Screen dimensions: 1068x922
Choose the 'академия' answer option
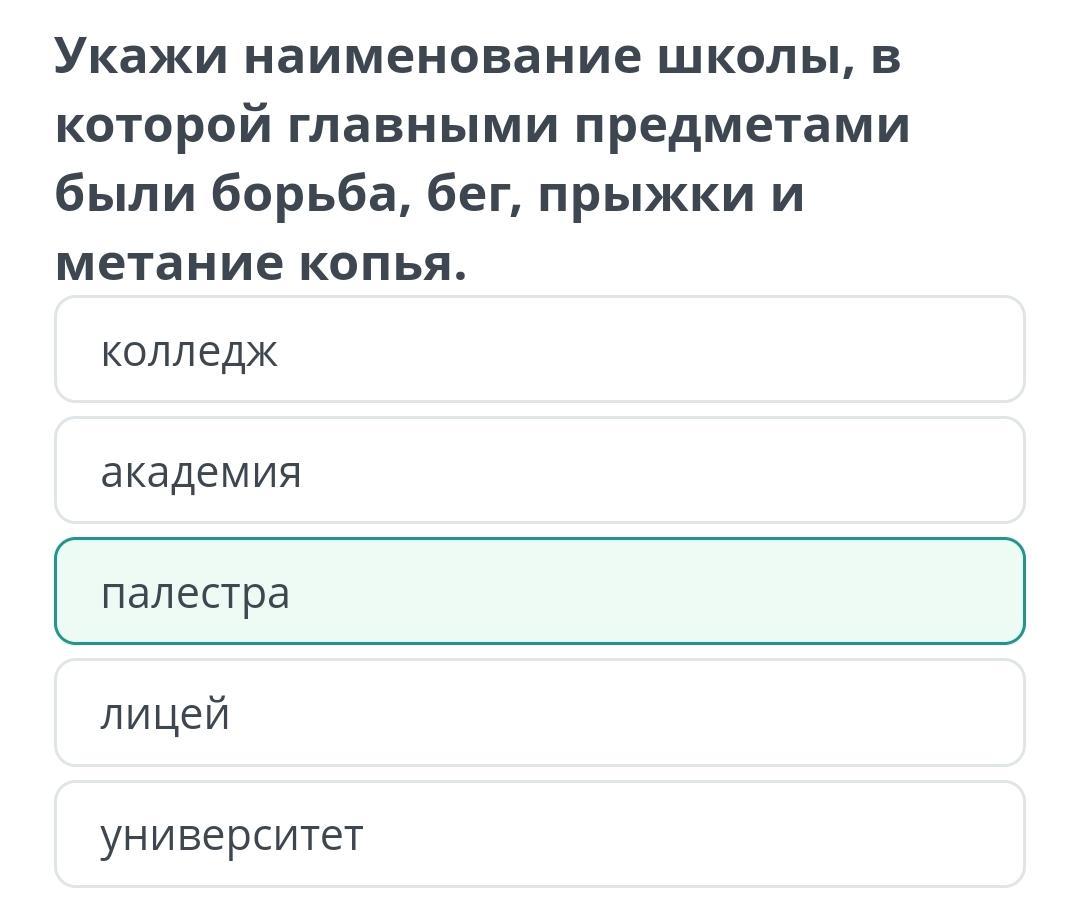click(539, 471)
